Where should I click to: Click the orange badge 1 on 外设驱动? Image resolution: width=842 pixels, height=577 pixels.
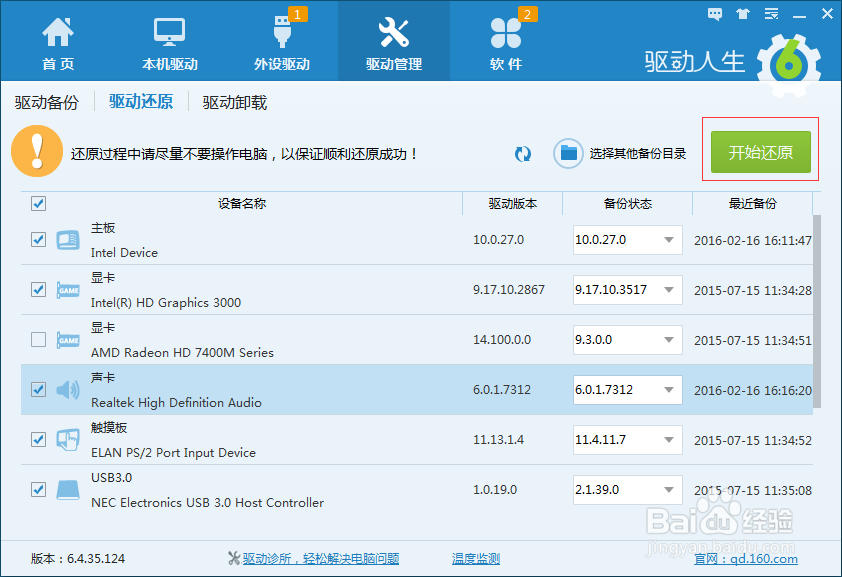[x=297, y=14]
